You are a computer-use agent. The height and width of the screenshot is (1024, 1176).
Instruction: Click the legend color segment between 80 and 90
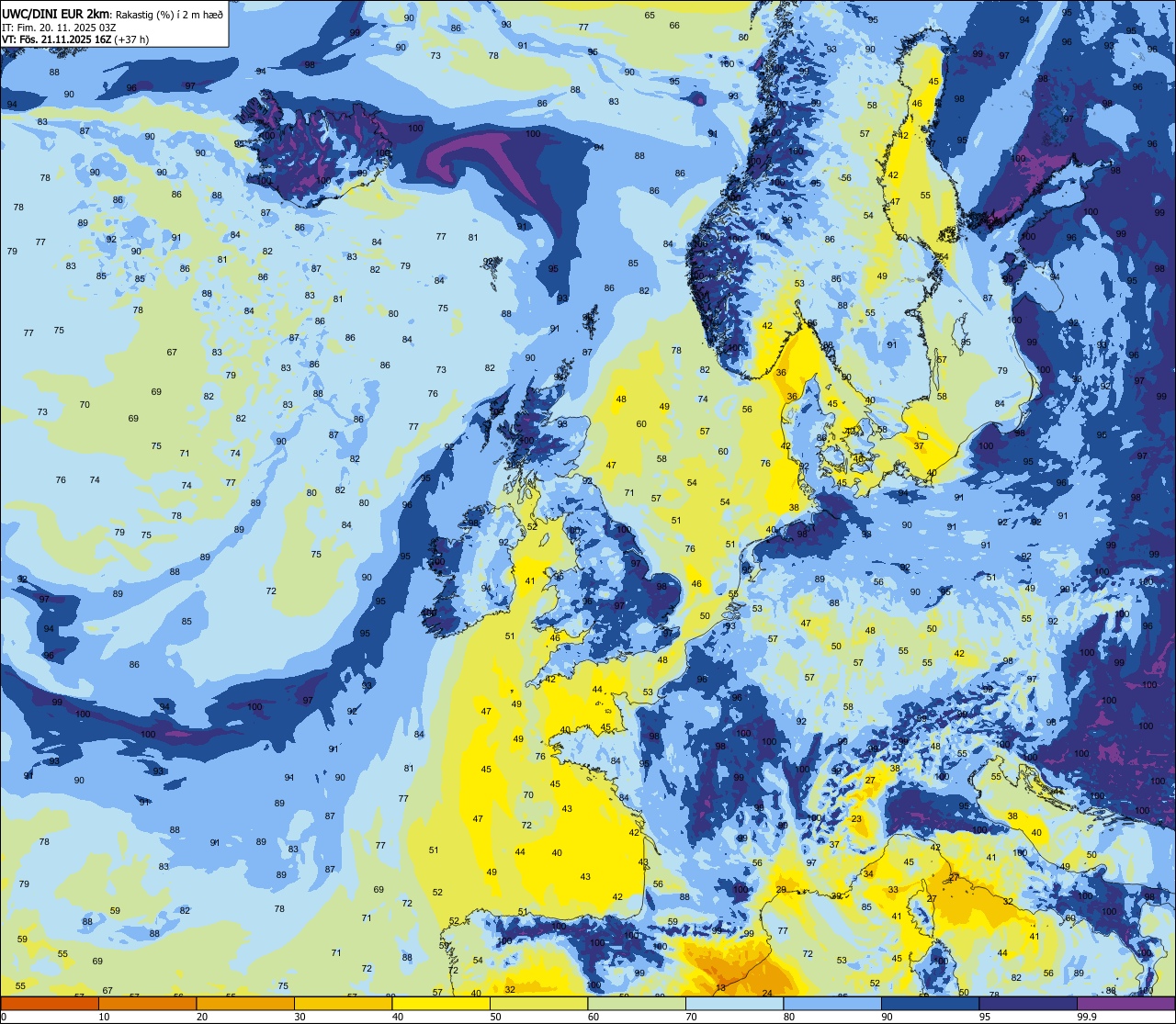pyautogui.click(x=832, y=1003)
